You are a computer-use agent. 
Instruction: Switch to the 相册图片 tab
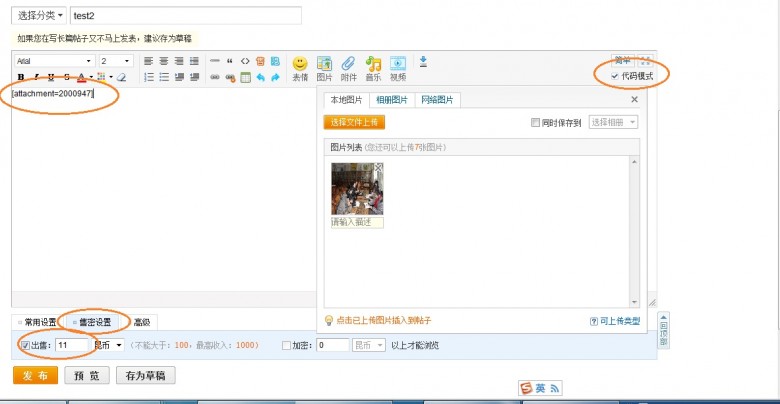click(392, 100)
